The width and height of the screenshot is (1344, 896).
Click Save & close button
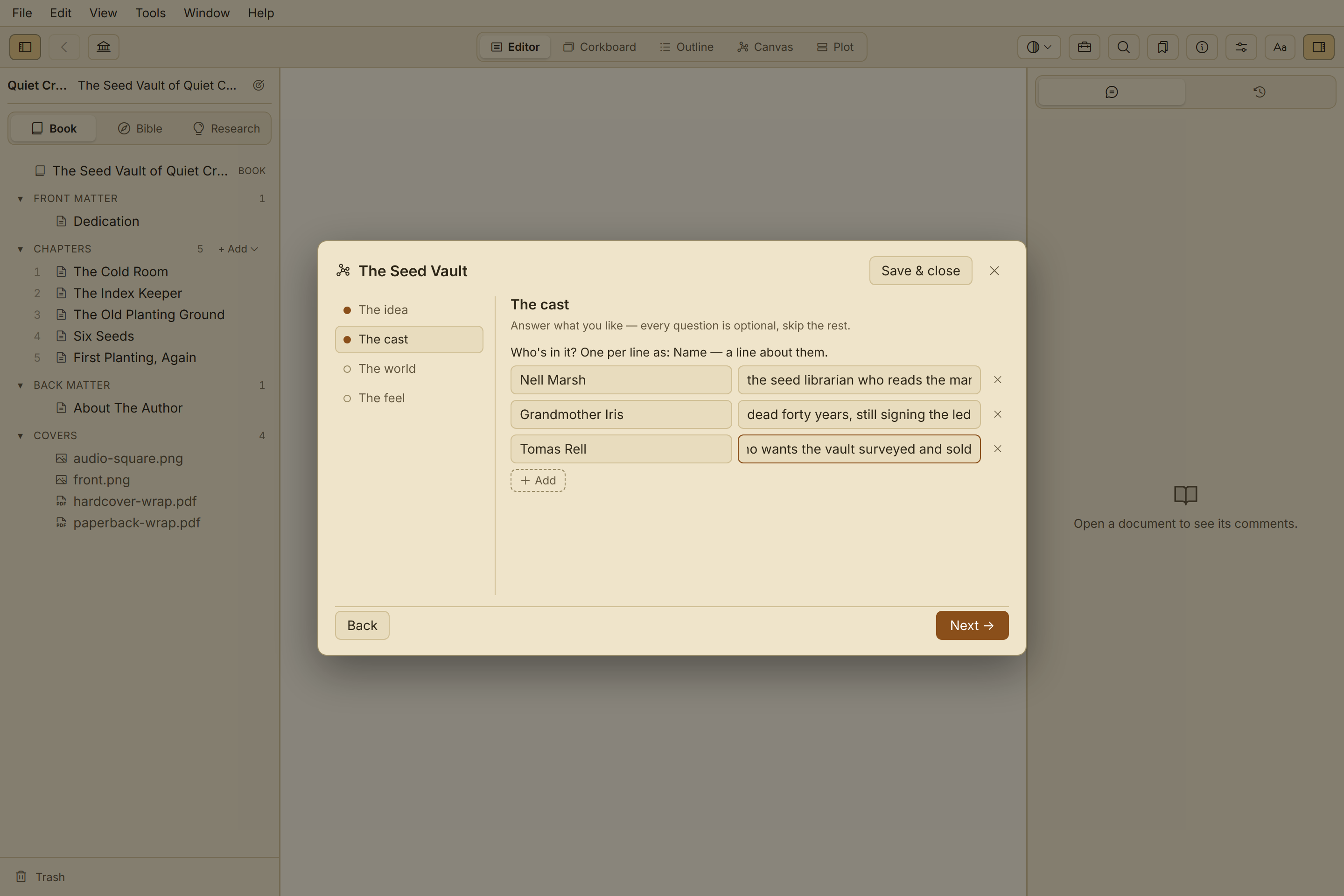click(921, 271)
